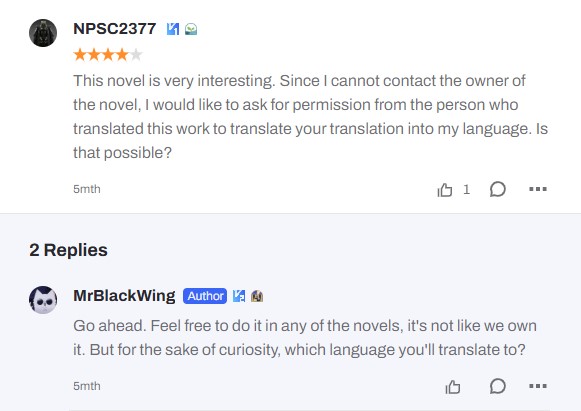
Task: Open three-dot menu on MrBlackWing's reply
Action: point(538,386)
